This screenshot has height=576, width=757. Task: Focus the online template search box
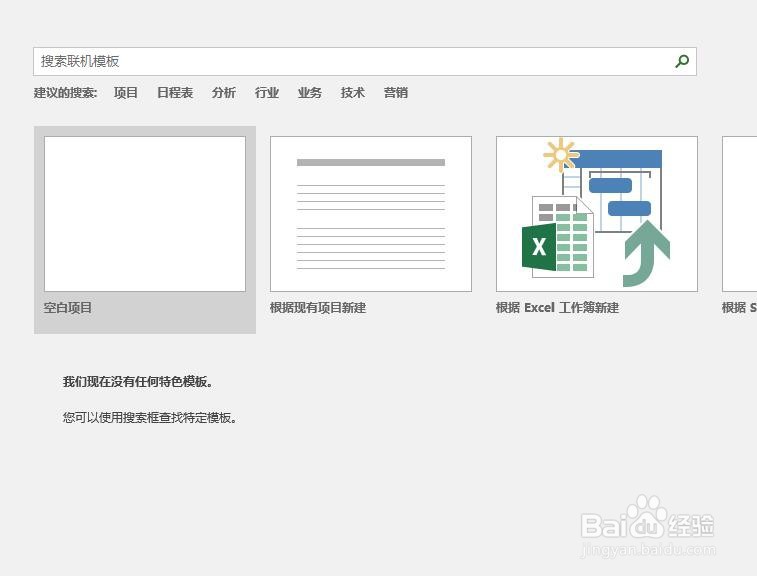tap(364, 61)
